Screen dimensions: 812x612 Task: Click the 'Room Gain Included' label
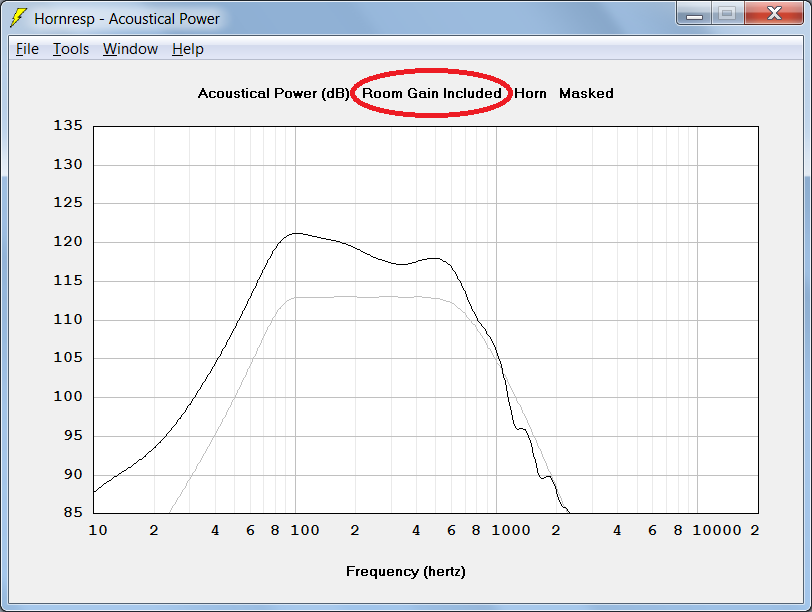pos(431,93)
